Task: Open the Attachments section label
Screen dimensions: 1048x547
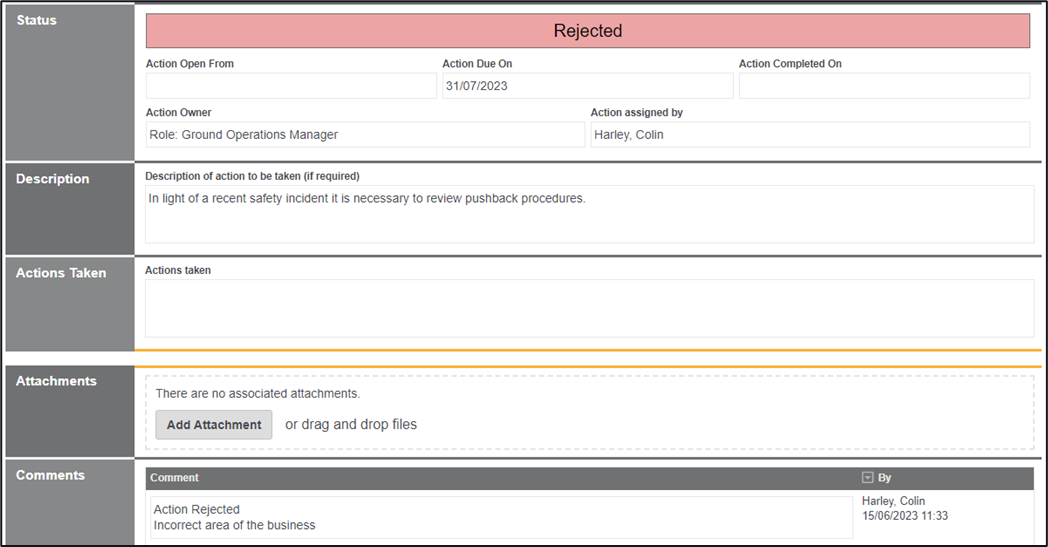Action: click(x=56, y=381)
